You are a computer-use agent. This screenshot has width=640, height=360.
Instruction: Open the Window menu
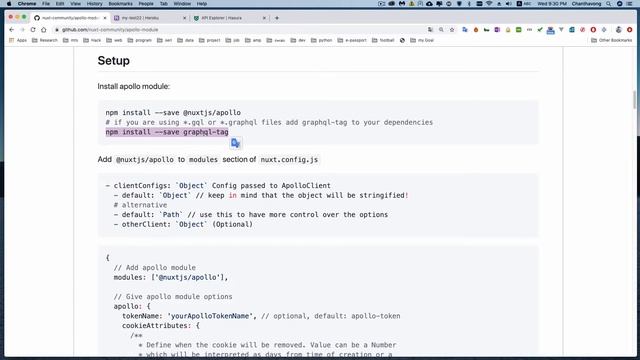point(182,4)
